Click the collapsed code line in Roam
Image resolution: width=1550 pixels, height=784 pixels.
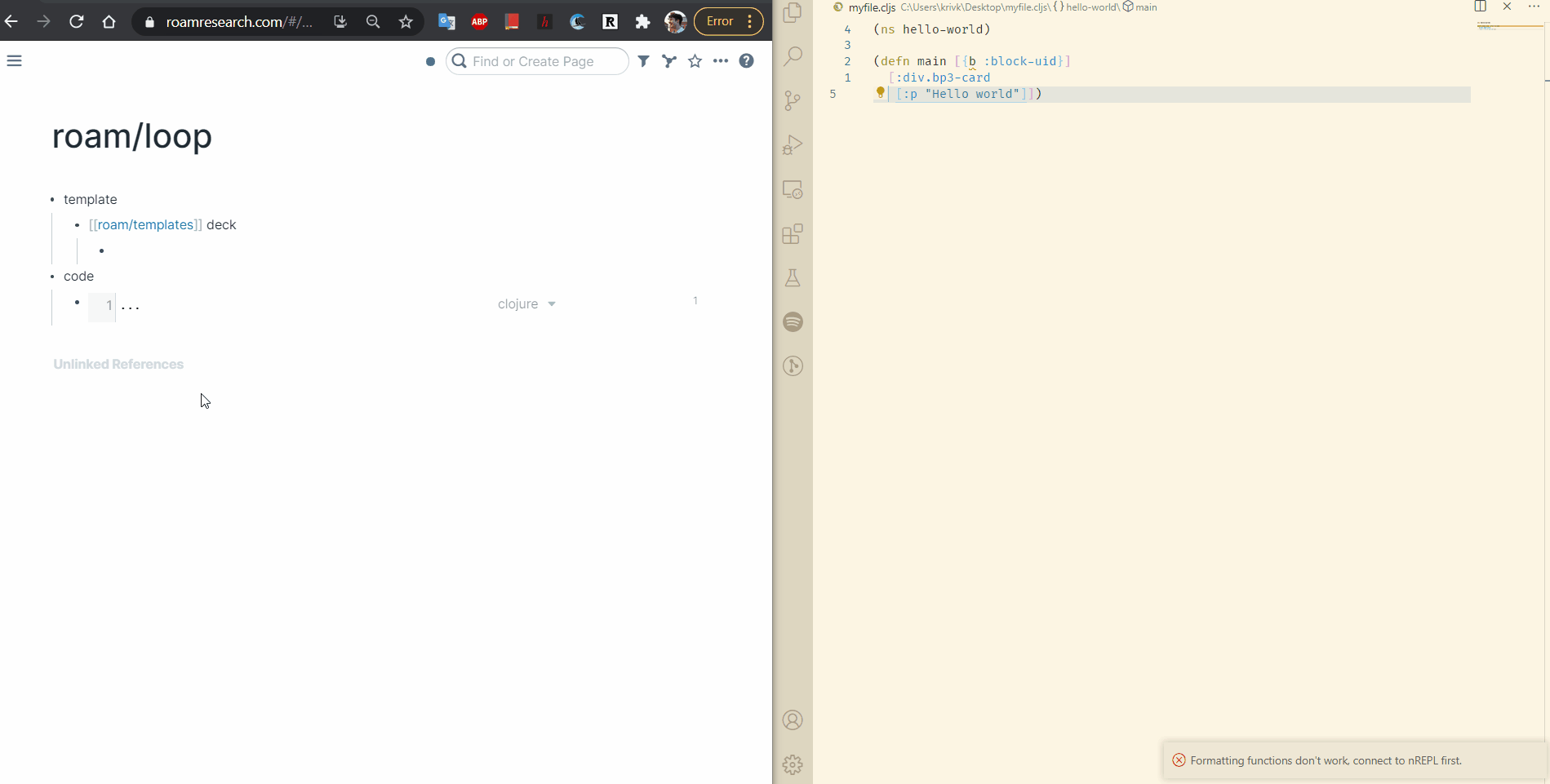pyautogui.click(x=131, y=307)
